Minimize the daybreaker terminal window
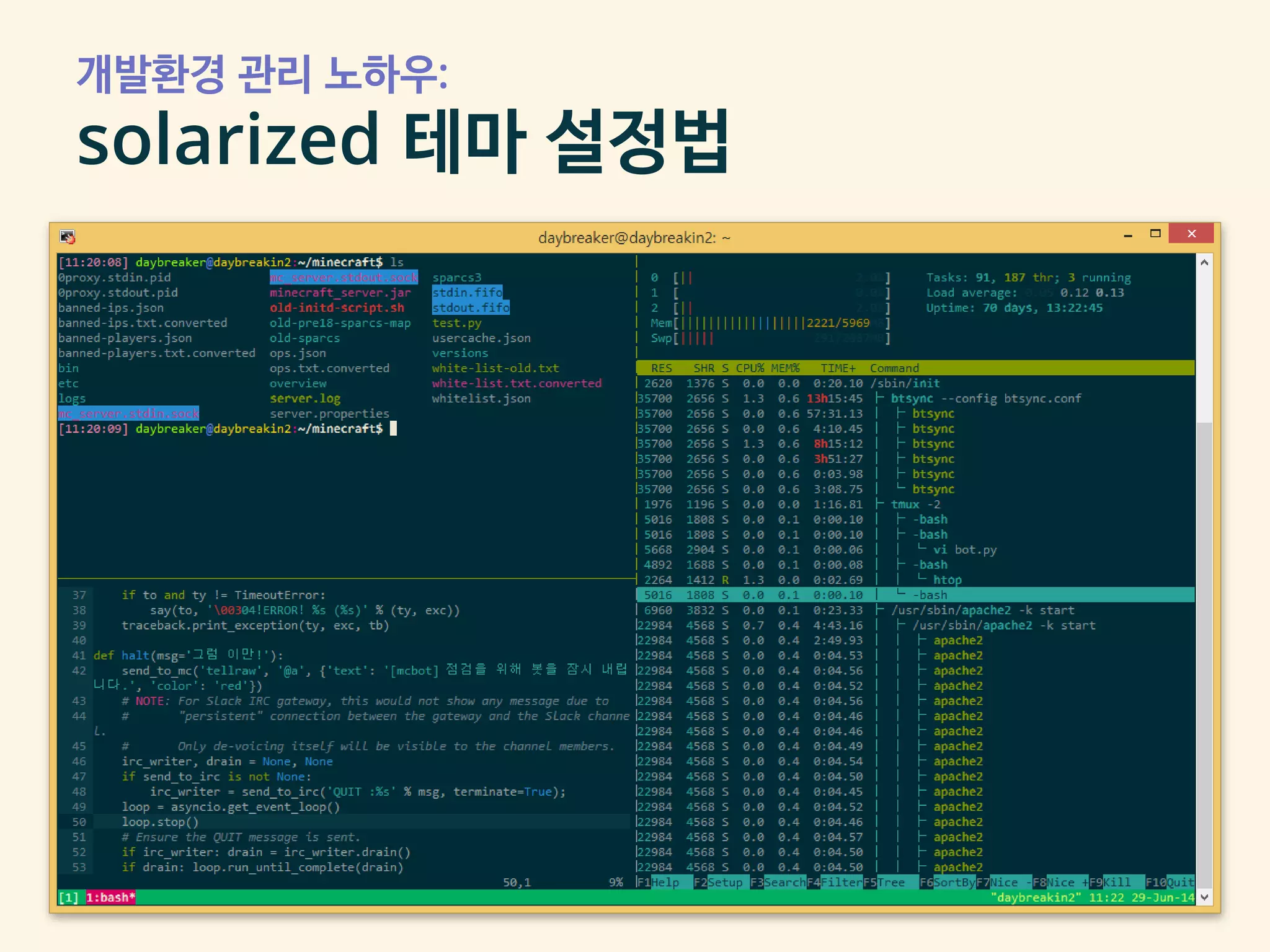The image size is (1270, 952). pyautogui.click(x=1128, y=234)
